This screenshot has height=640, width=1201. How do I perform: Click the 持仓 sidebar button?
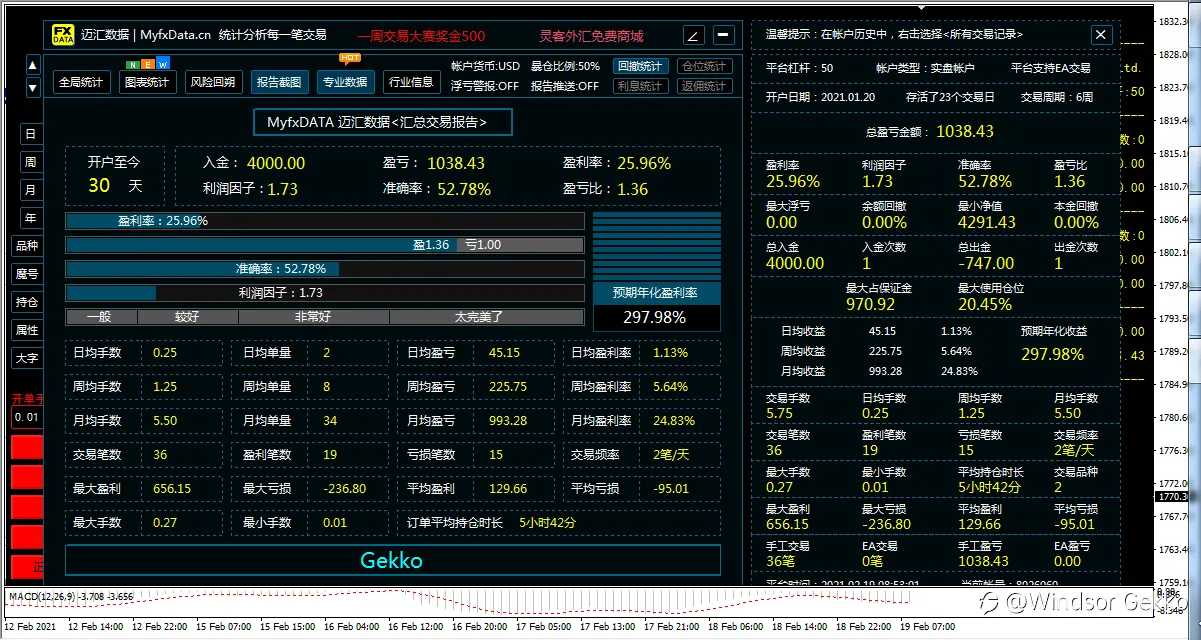coord(26,302)
